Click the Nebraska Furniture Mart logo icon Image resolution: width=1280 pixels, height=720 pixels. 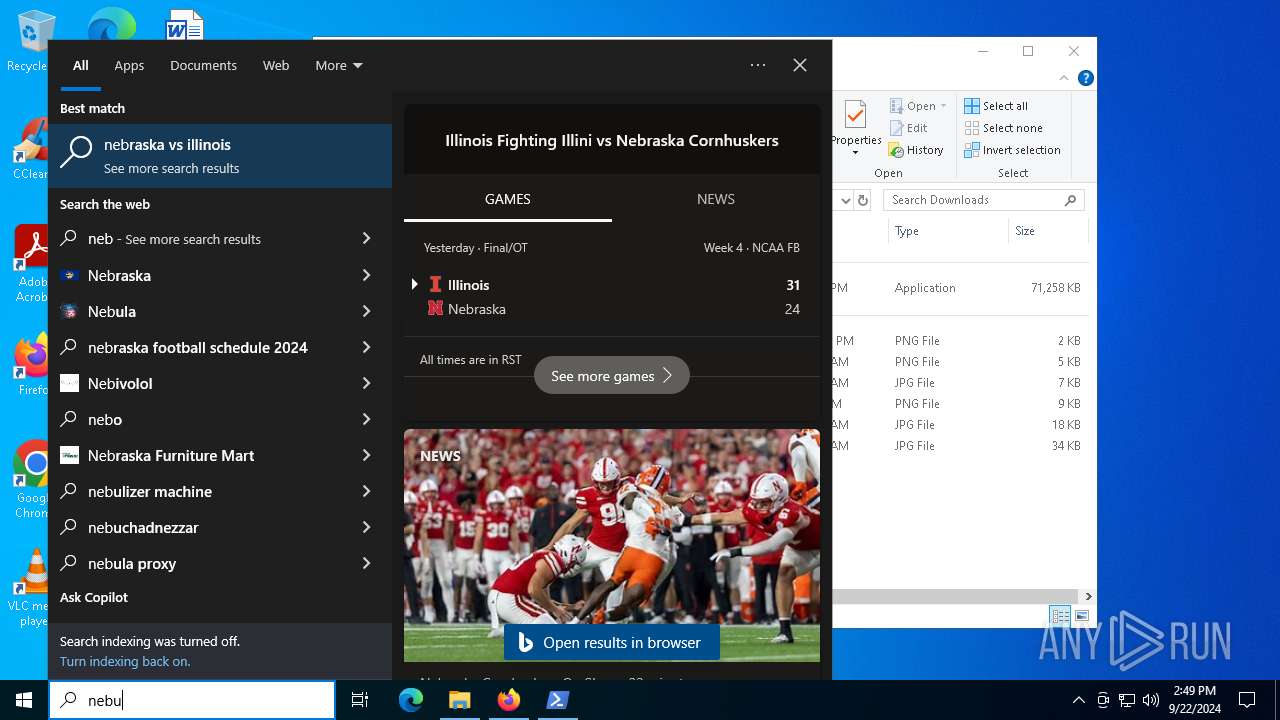pos(69,455)
